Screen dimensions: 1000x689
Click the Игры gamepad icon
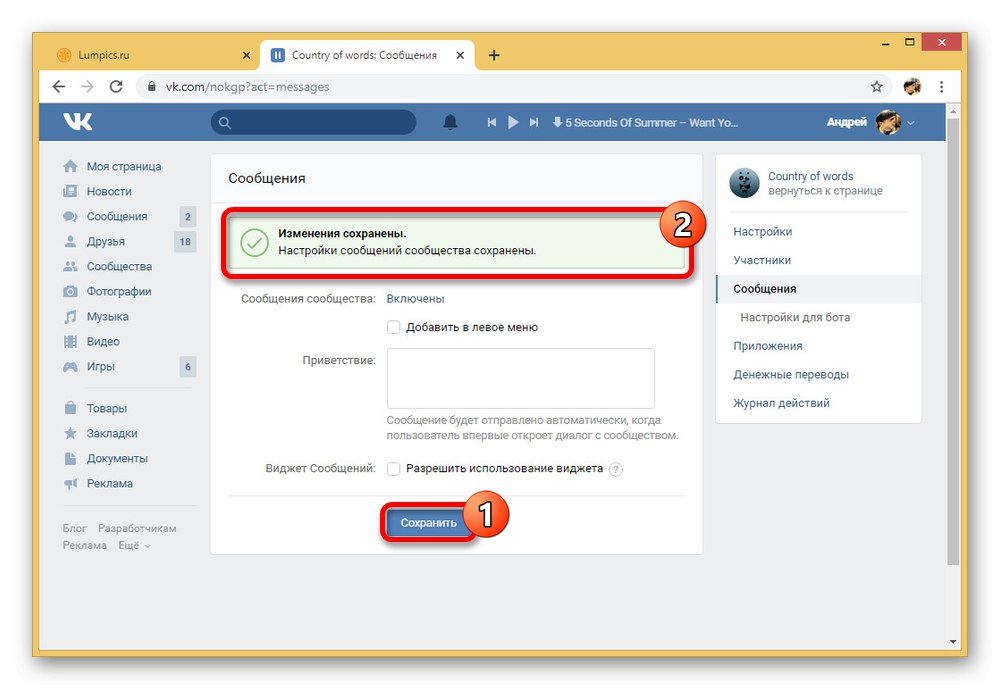[70, 367]
